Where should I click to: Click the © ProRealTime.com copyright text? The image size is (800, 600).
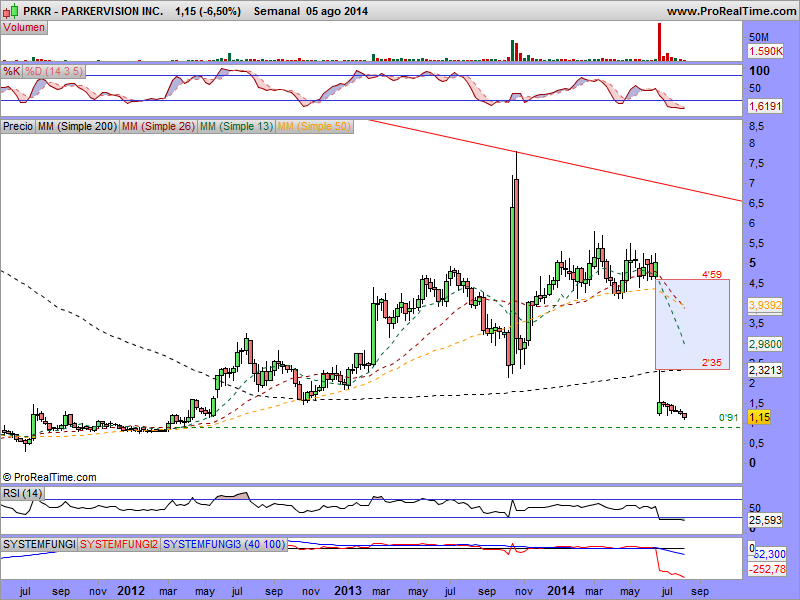[49, 477]
